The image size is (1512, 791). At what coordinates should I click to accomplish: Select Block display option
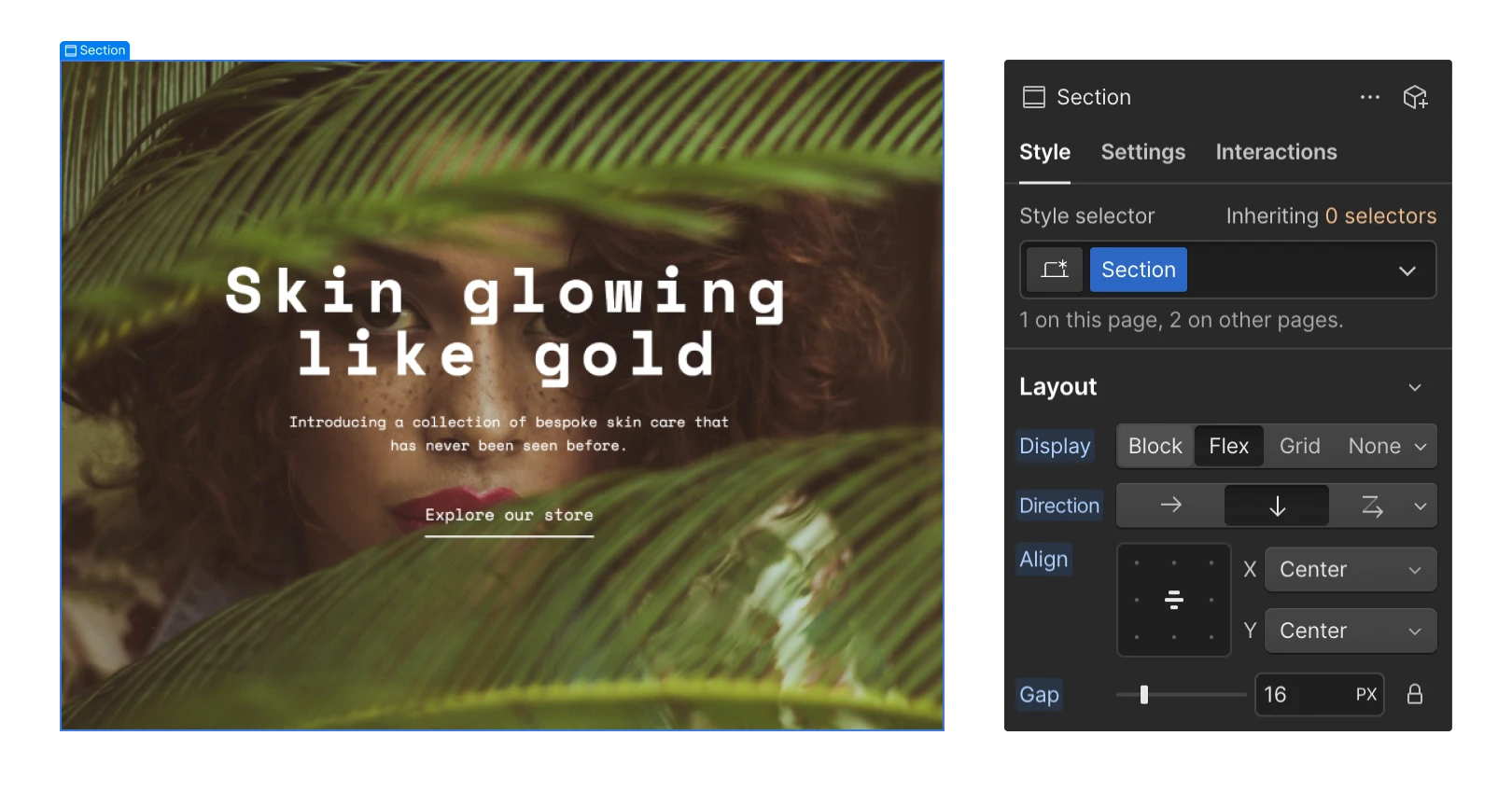1155,446
